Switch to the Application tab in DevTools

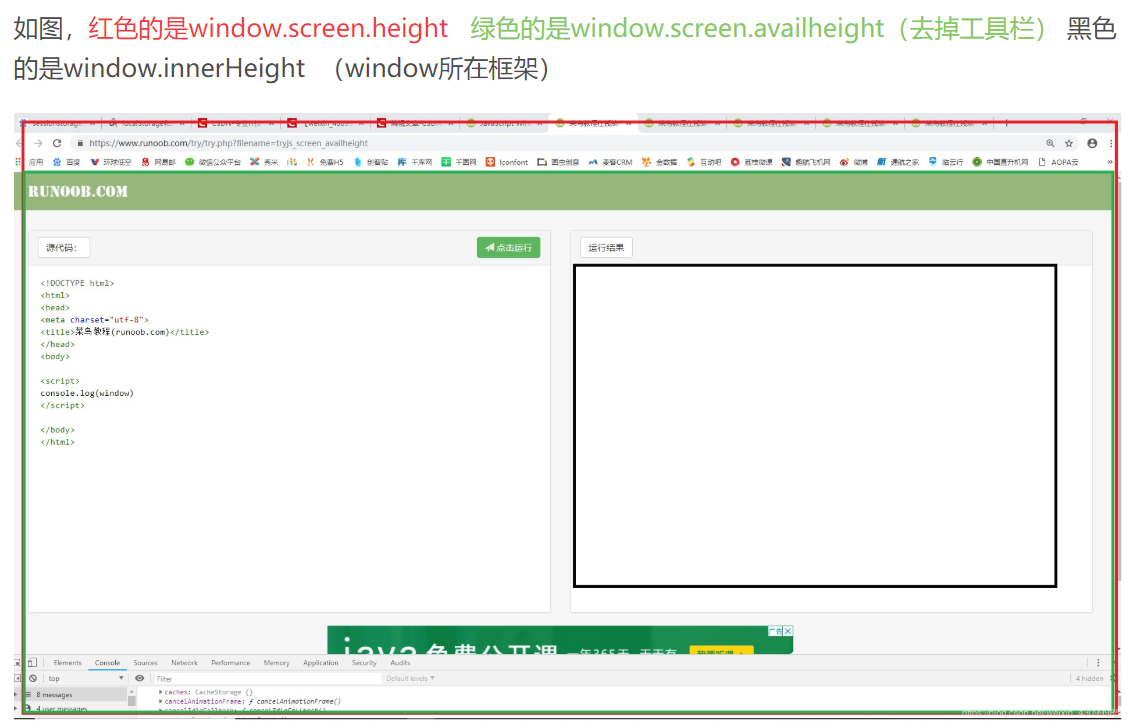click(320, 662)
